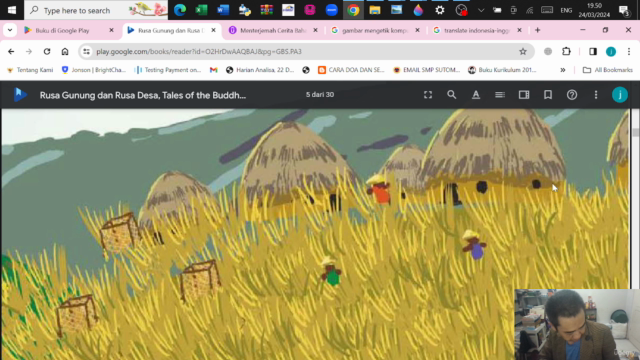Open the ENG language indicator

(x=566, y=10)
